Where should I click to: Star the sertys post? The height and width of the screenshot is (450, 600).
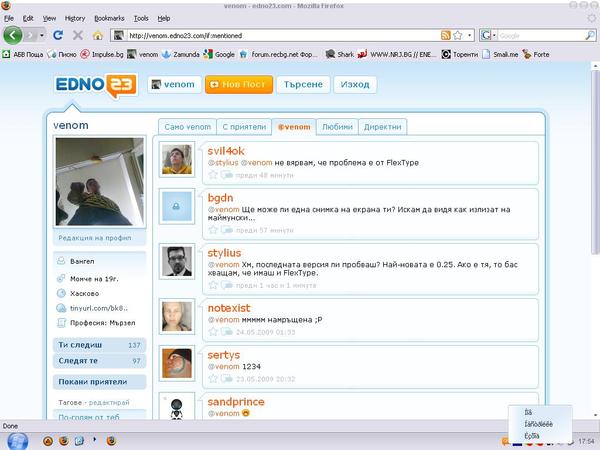point(213,379)
